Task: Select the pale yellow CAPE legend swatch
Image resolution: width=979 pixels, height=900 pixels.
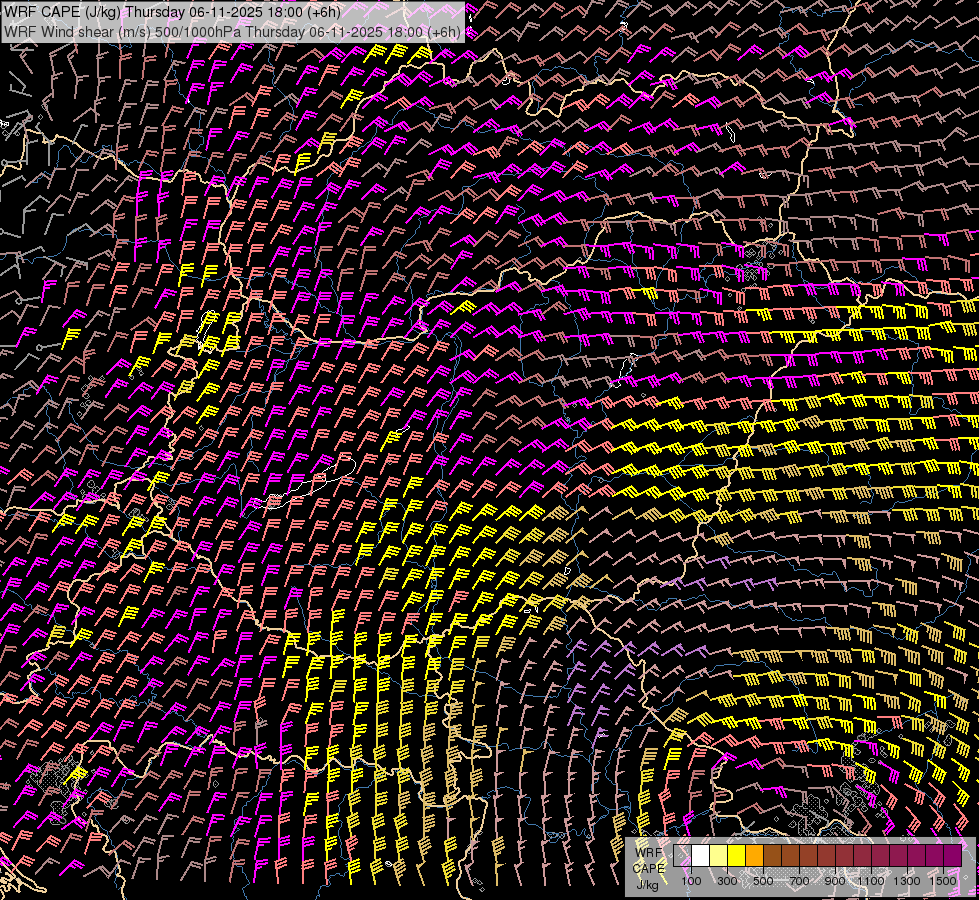Action: [718, 856]
